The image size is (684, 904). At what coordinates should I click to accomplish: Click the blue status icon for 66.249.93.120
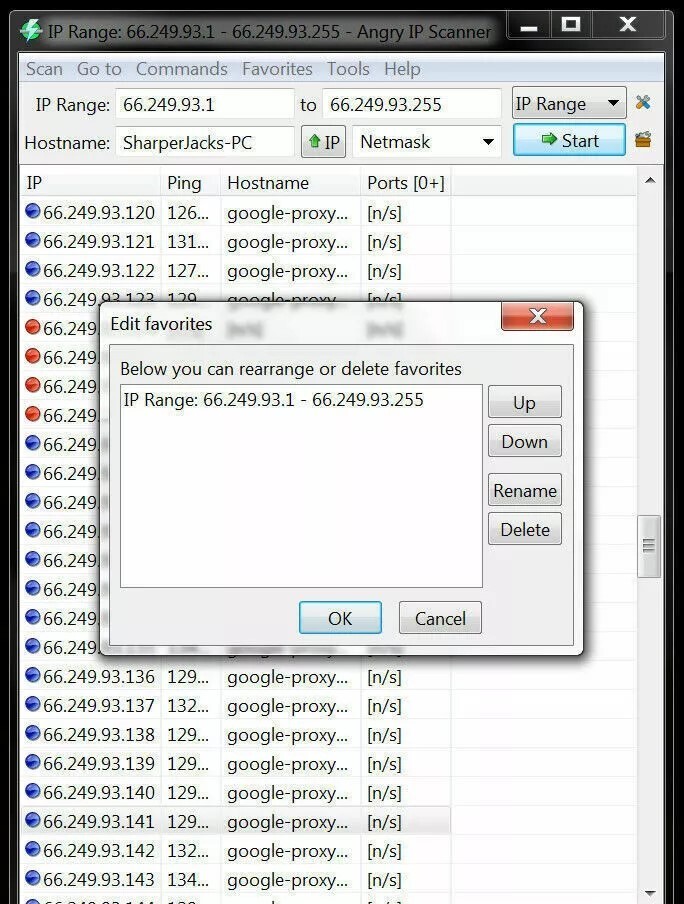[x=33, y=212]
